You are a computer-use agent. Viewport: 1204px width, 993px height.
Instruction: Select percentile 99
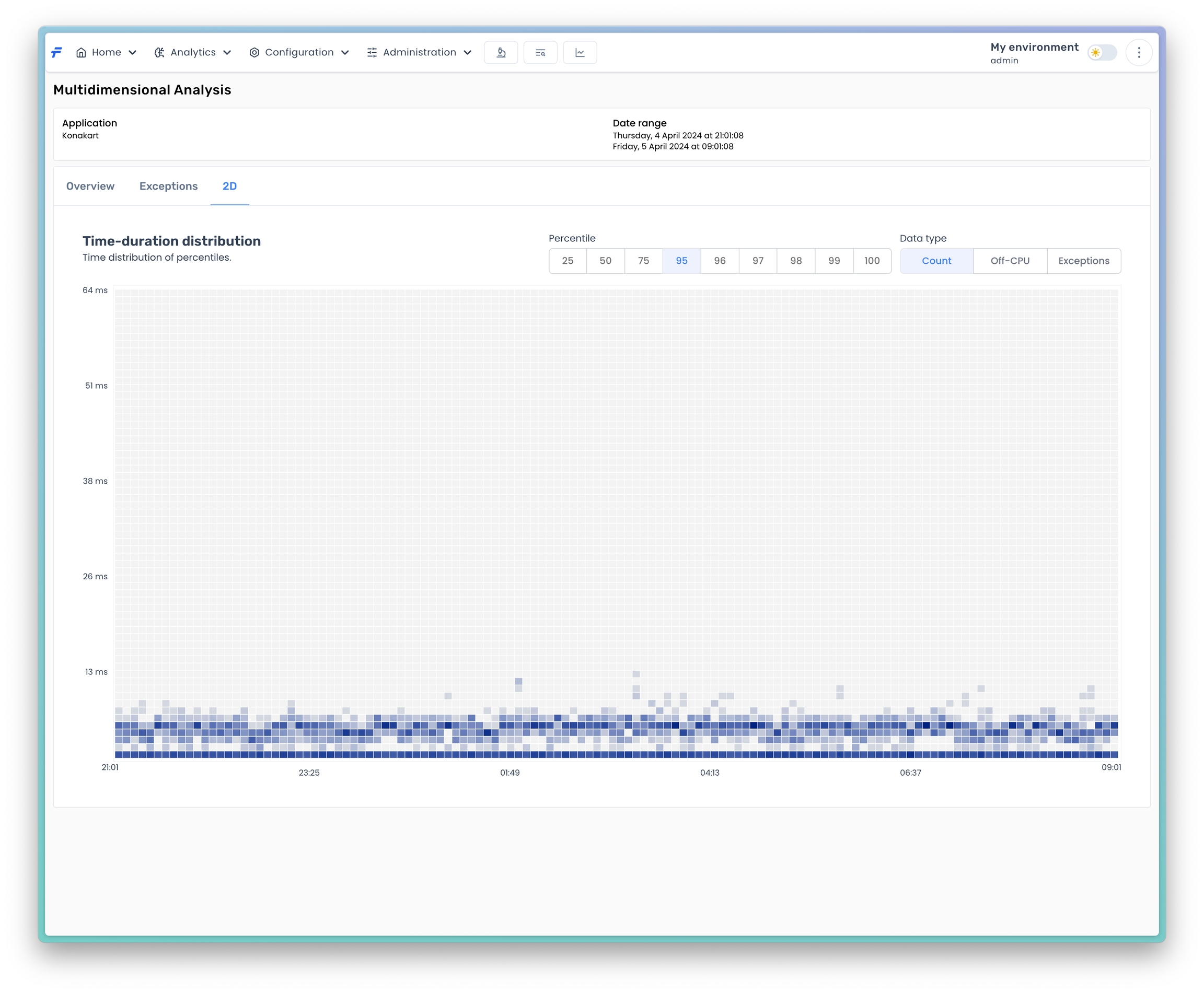tap(835, 261)
